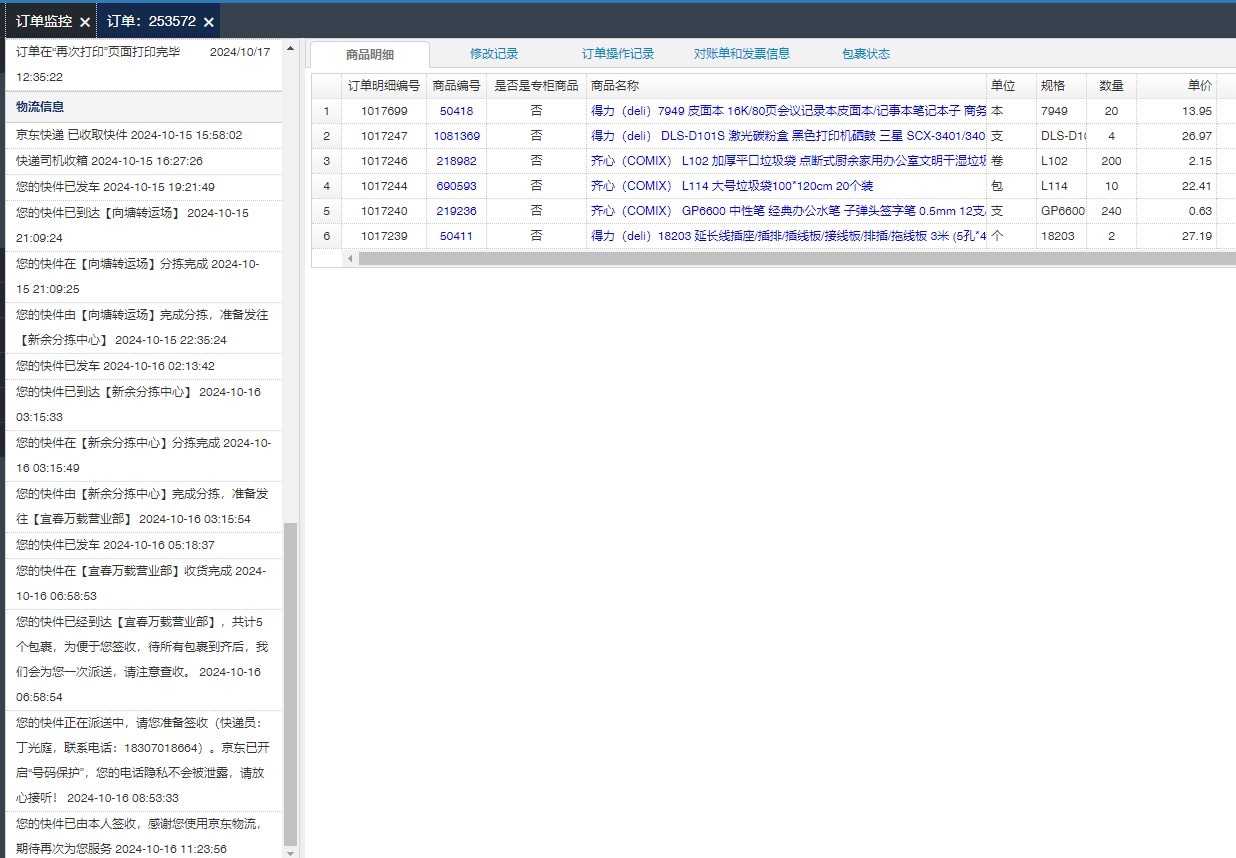
Task: Open the 齐心 L114 大号垃圾袋 link
Action: click(732, 186)
